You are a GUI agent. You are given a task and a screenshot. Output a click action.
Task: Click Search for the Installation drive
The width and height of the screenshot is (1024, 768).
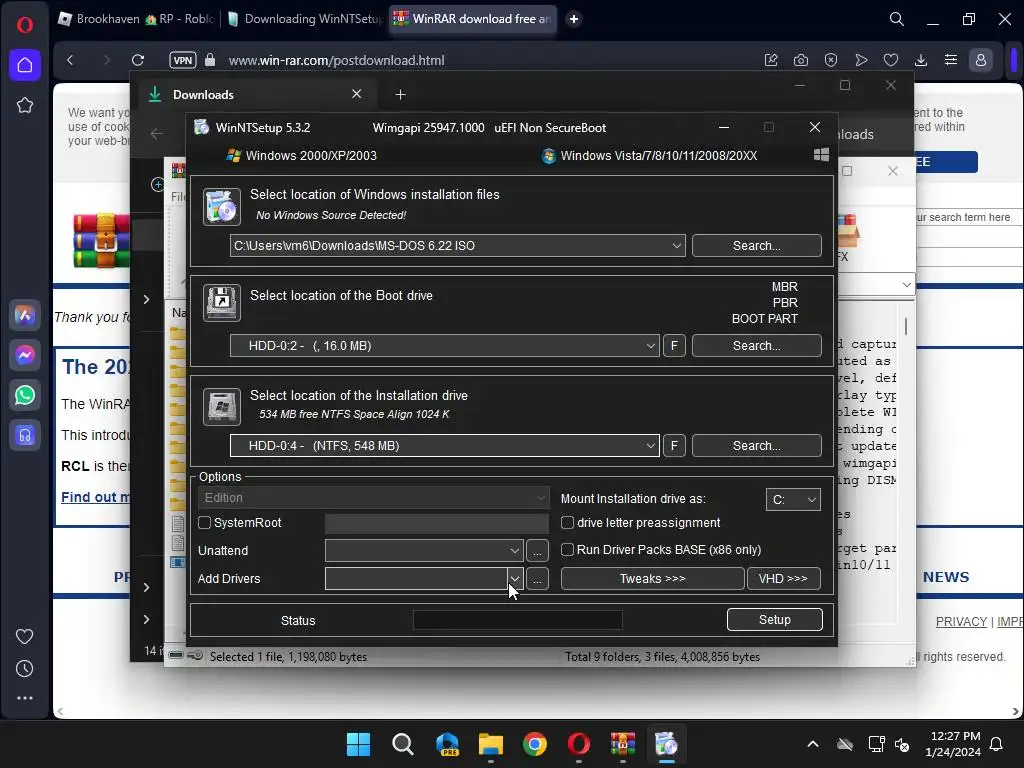756,445
